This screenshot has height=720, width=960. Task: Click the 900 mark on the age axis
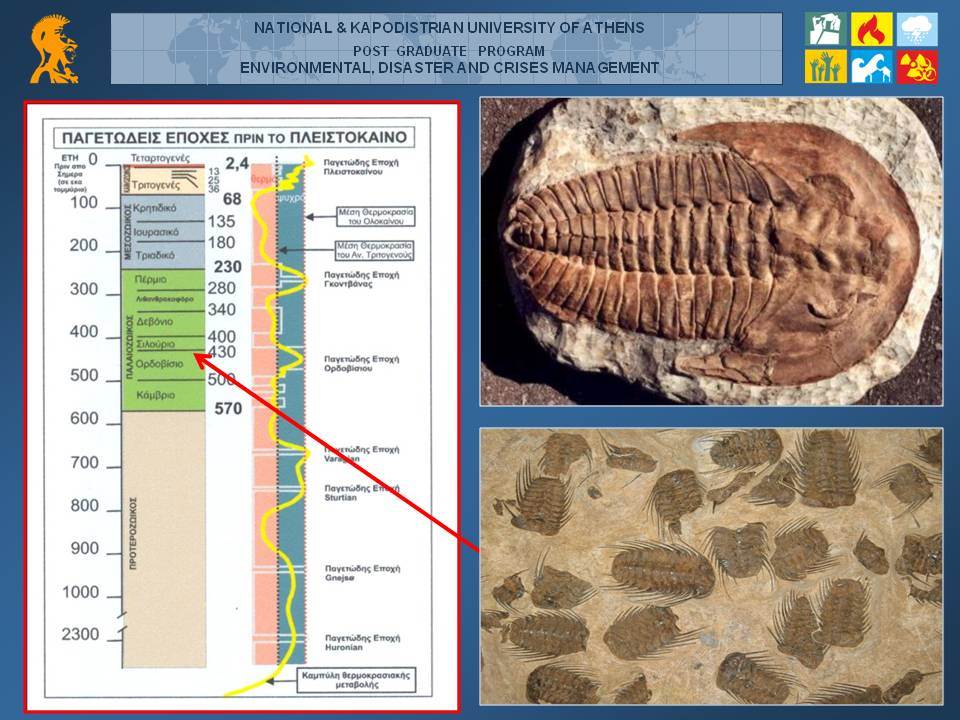84,548
